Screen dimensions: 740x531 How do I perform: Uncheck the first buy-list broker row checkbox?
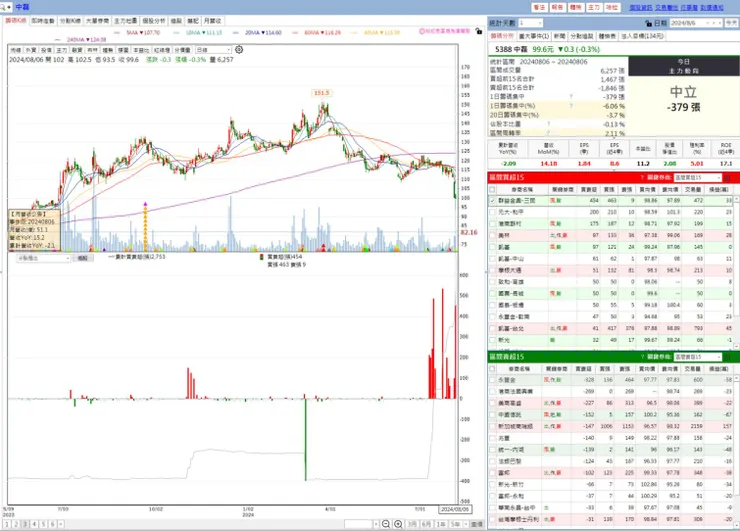[493, 201]
